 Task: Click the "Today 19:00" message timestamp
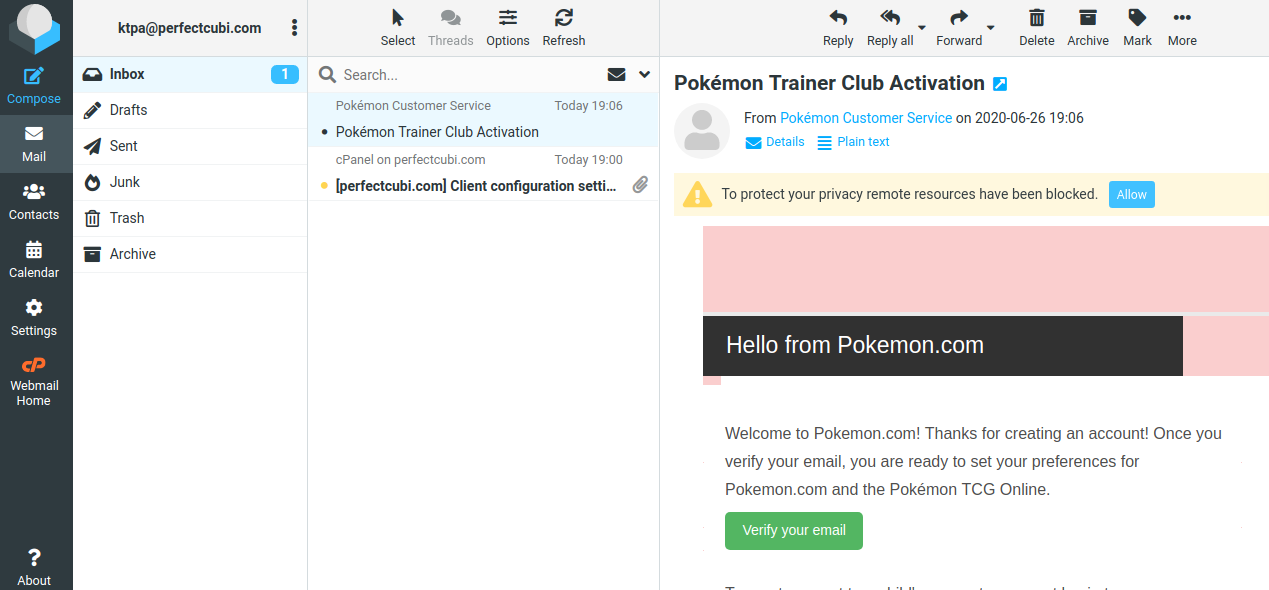point(589,160)
